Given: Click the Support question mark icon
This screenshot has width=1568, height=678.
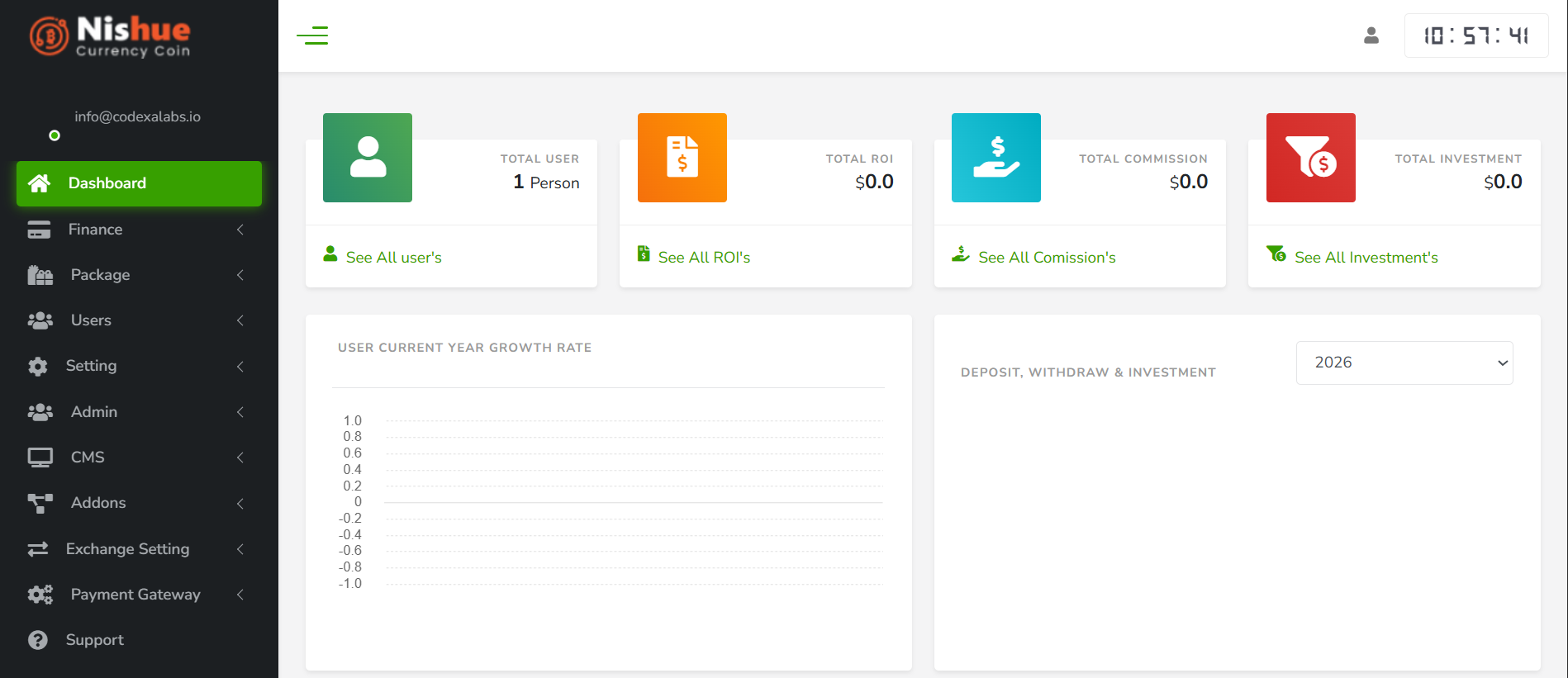Looking at the screenshot, I should 38,640.
